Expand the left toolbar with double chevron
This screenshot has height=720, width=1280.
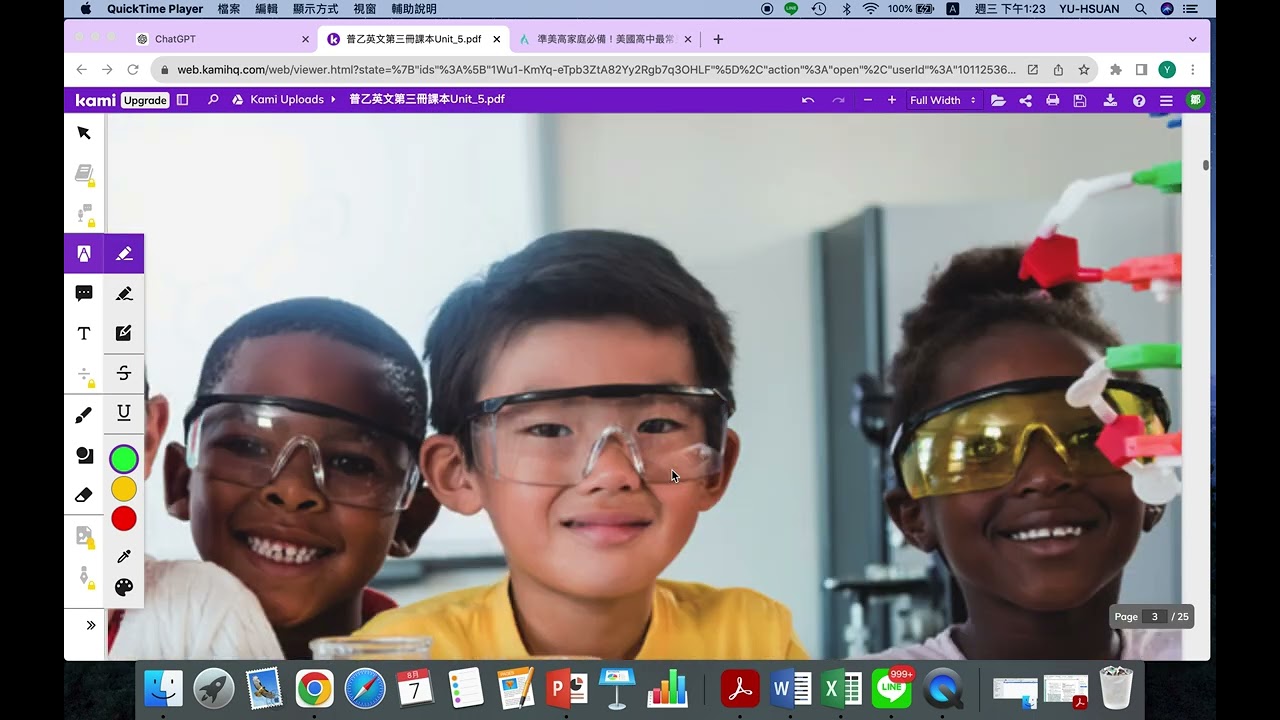coord(90,625)
